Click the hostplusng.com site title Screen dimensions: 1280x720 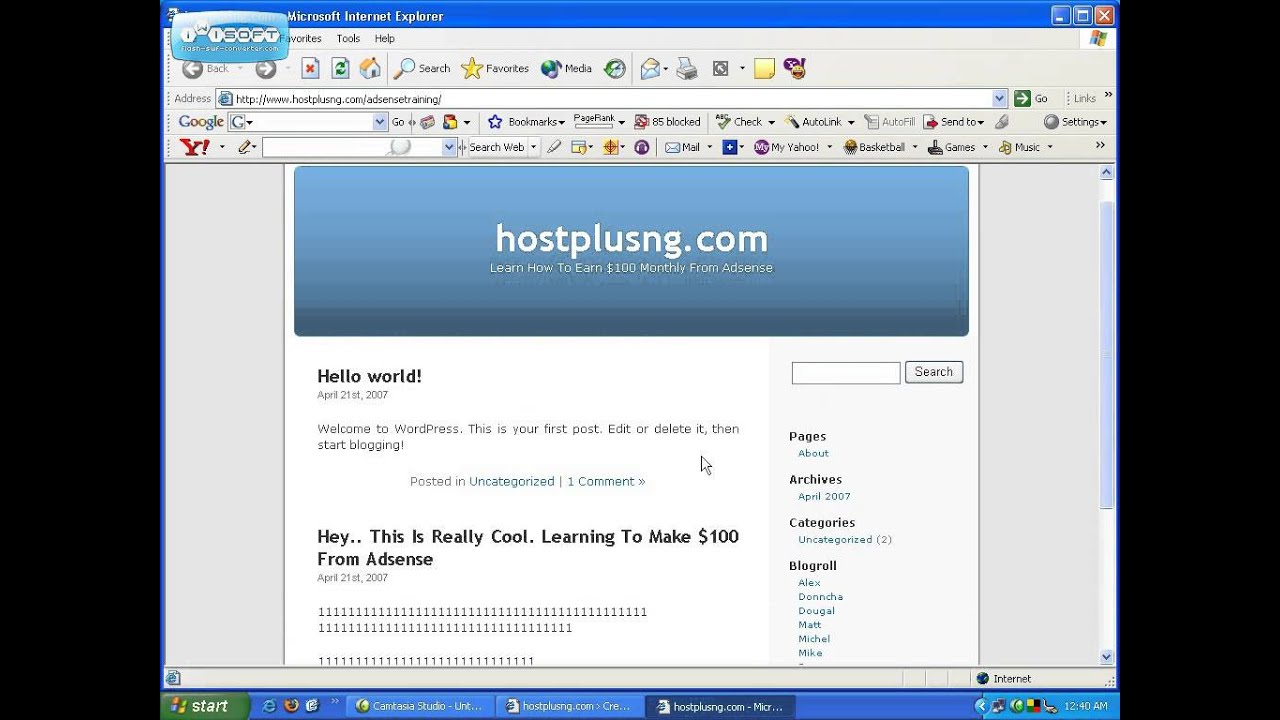point(631,238)
